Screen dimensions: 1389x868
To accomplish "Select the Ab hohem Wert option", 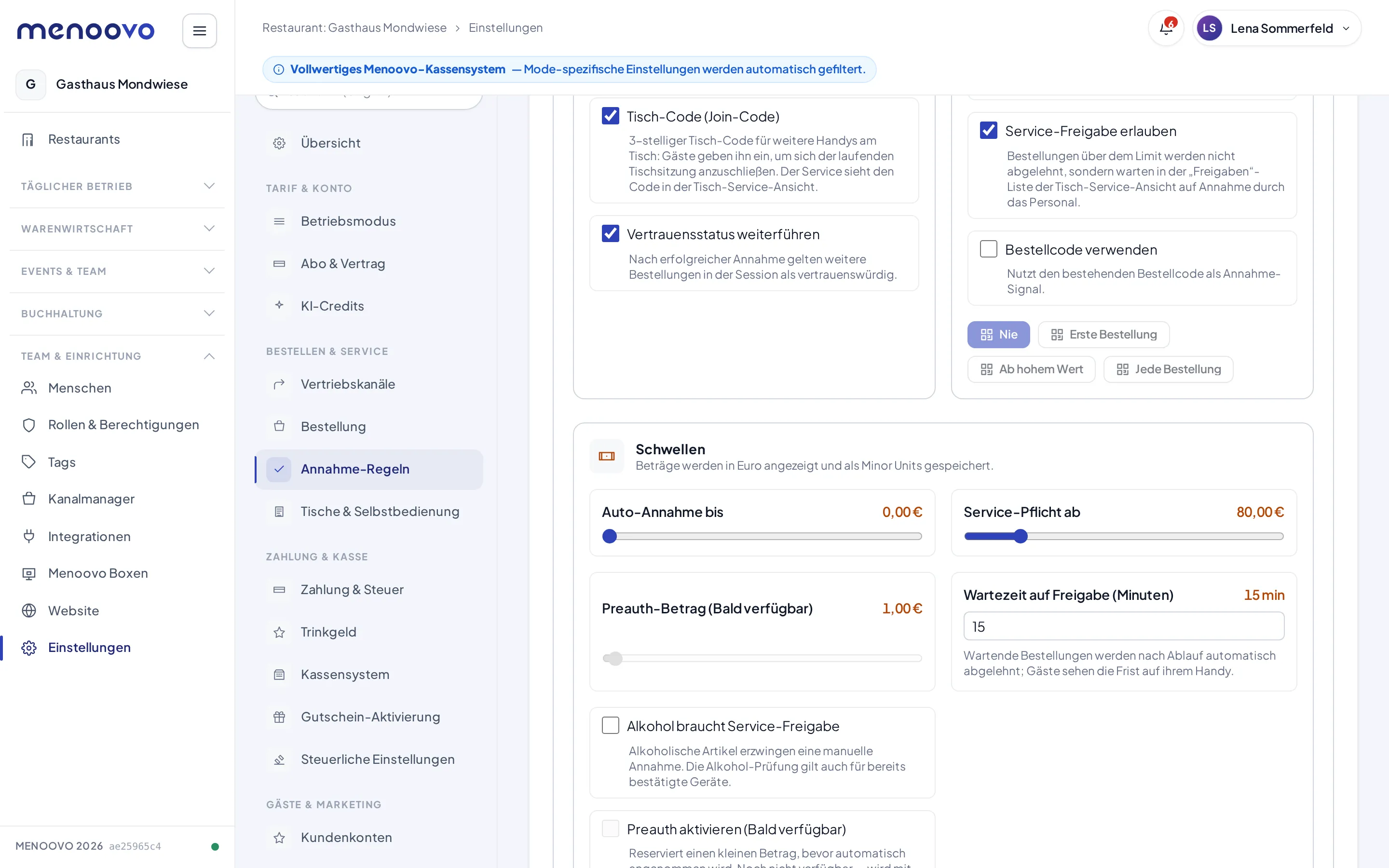I will [1031, 369].
